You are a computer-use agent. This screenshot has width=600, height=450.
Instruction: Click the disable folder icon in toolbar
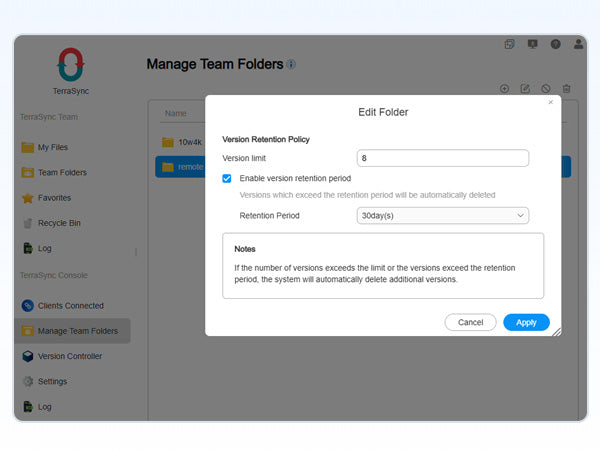click(x=546, y=89)
